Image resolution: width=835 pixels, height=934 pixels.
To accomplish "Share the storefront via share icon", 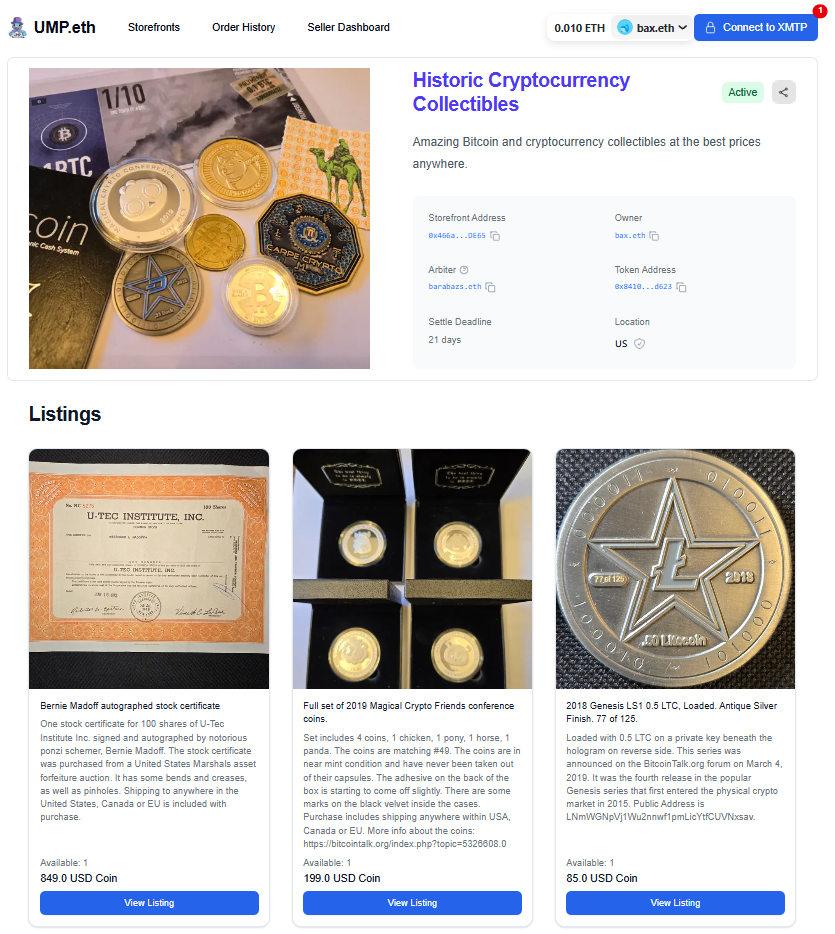I will (x=783, y=92).
